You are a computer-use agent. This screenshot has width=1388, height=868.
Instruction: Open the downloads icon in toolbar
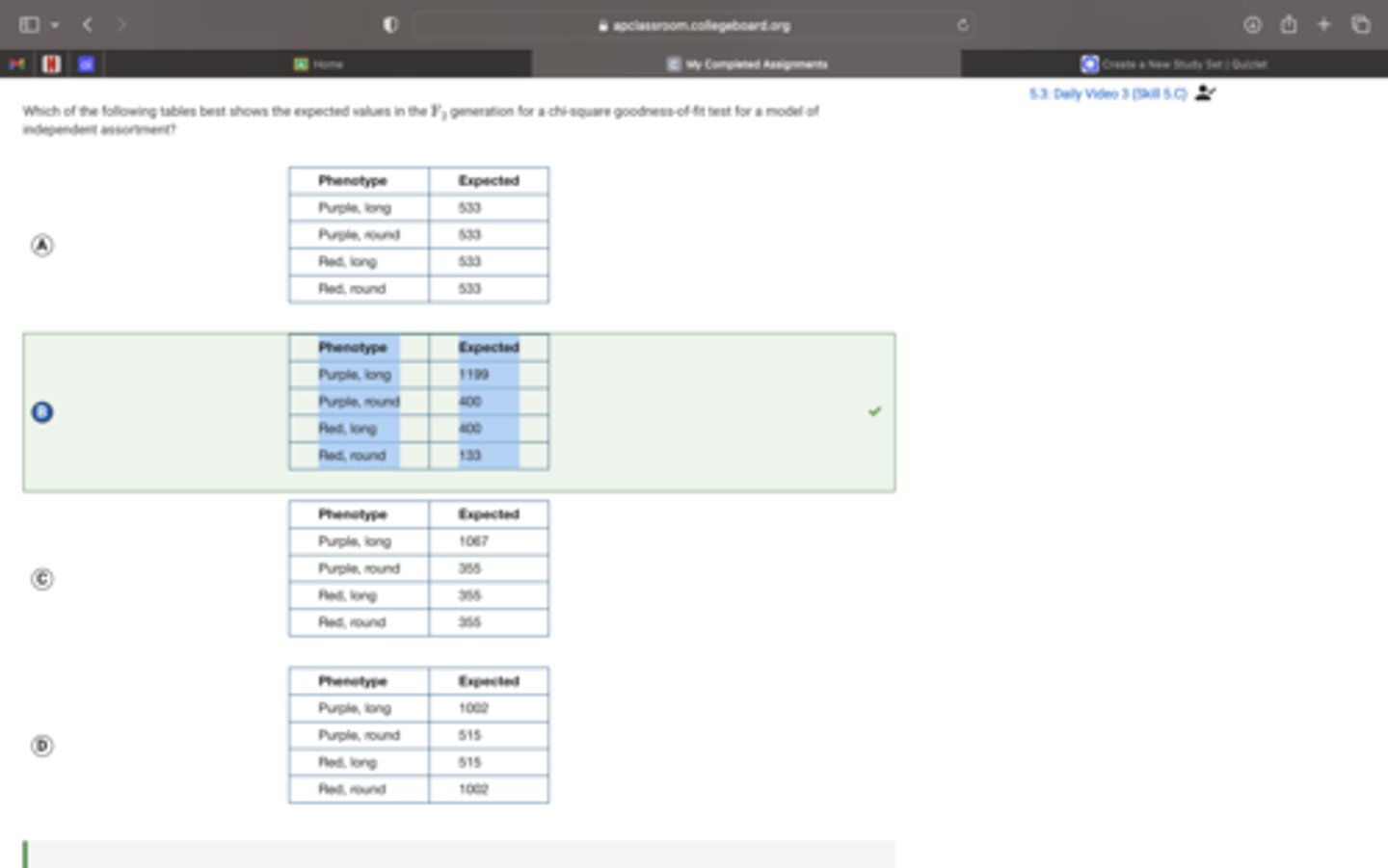(x=1252, y=25)
